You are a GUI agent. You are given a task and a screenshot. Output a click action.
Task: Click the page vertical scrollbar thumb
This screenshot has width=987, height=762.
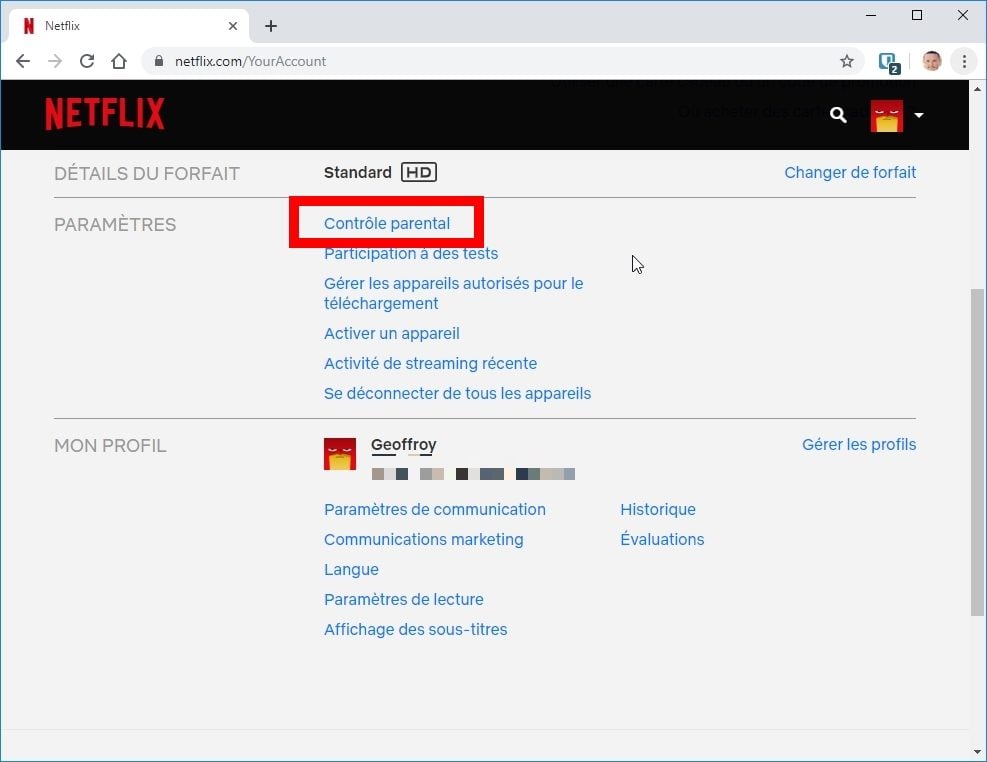[977, 452]
